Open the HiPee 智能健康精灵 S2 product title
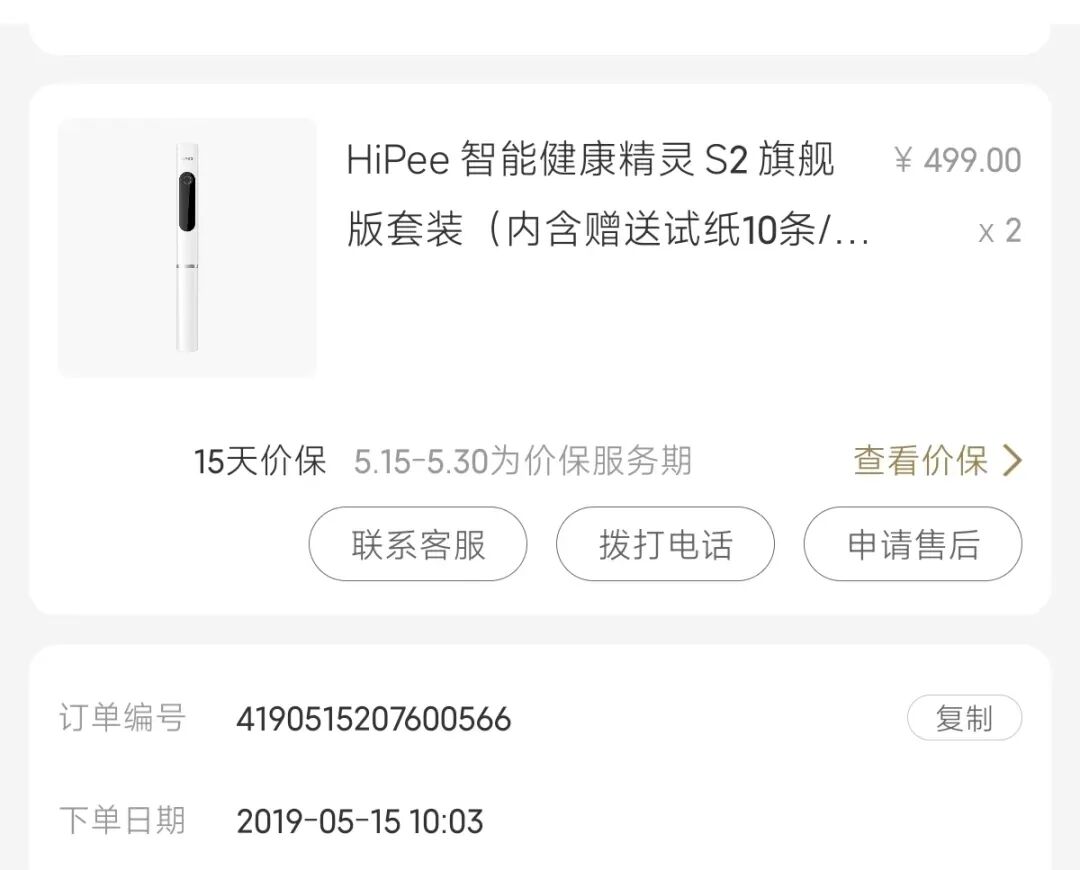Image resolution: width=1080 pixels, height=870 pixels. (x=590, y=160)
